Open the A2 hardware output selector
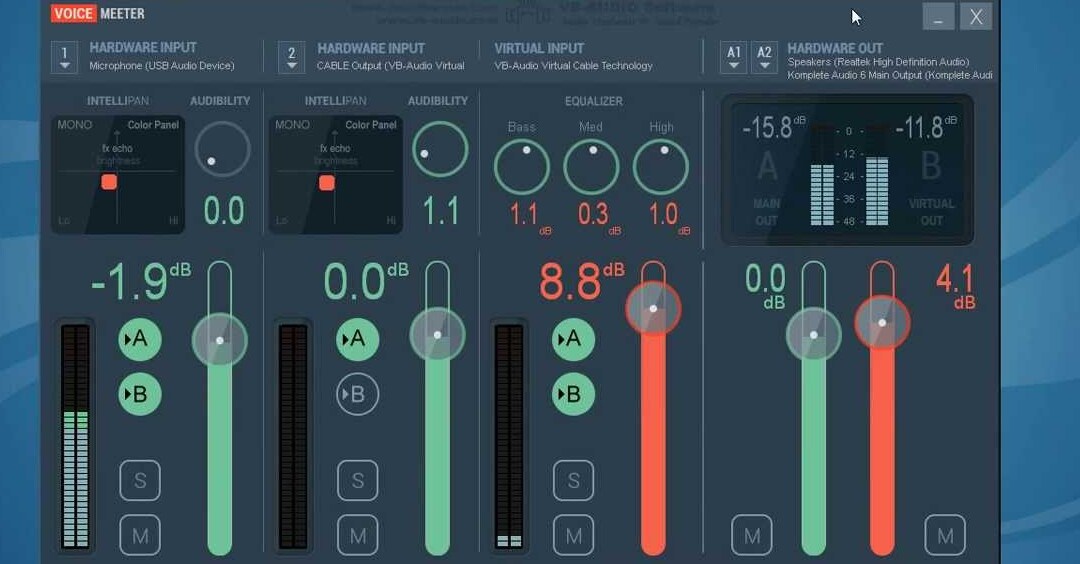 [x=764, y=57]
